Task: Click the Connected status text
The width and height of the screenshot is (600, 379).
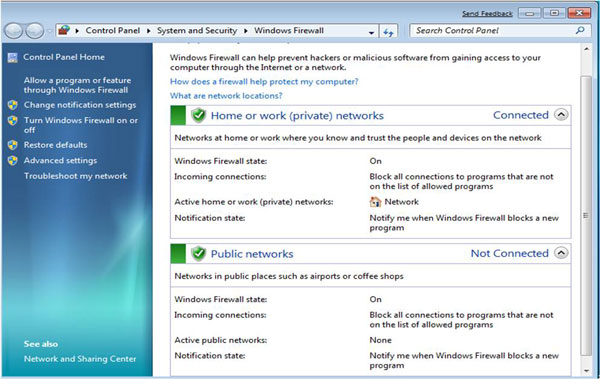Action: (521, 115)
